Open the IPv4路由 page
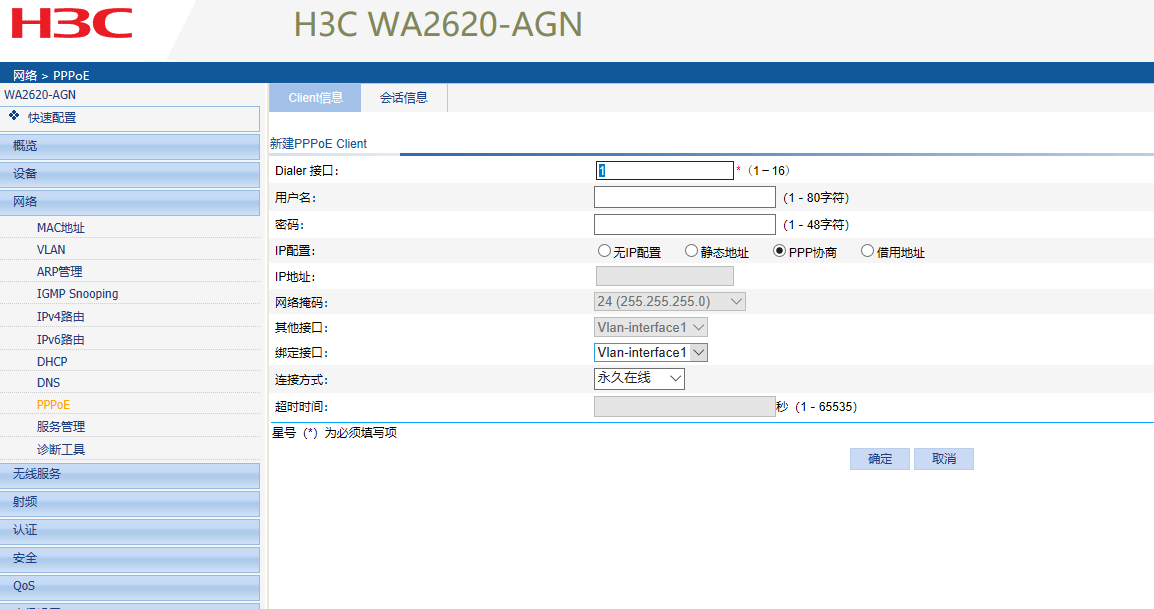Viewport: 1154px width, 609px height. [x=60, y=317]
